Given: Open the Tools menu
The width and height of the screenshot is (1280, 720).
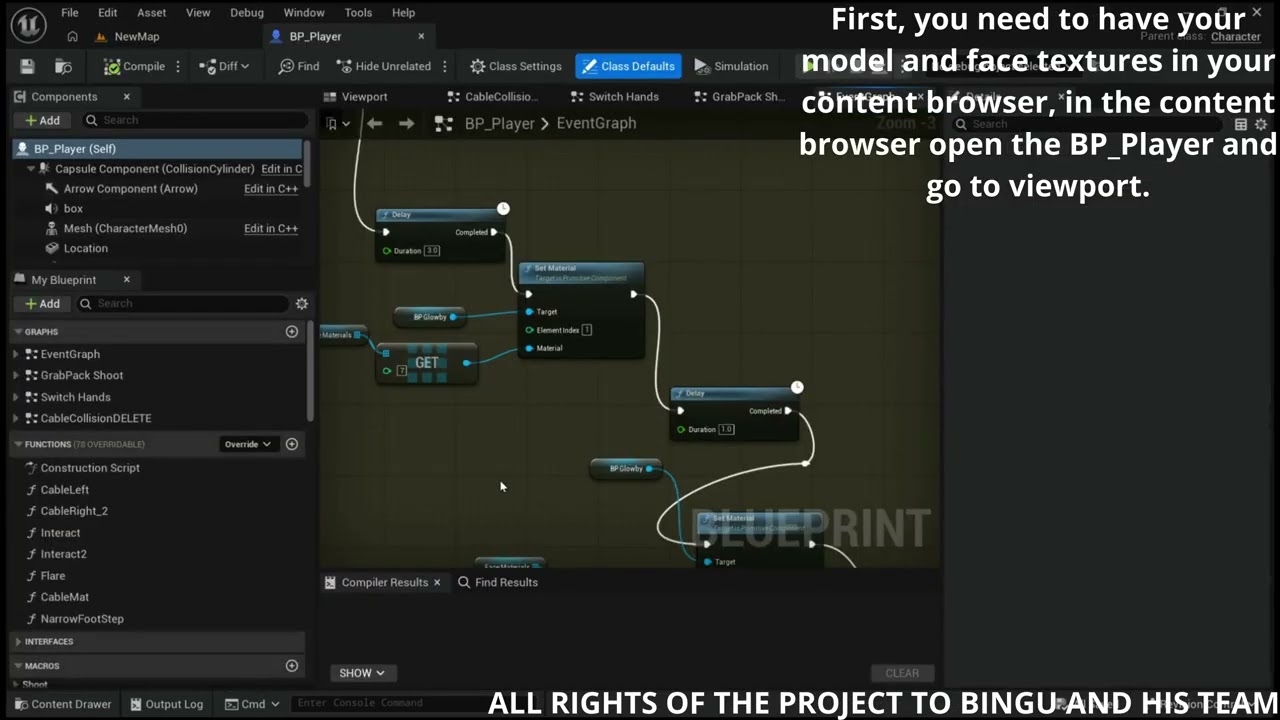Looking at the screenshot, I should click(x=358, y=12).
